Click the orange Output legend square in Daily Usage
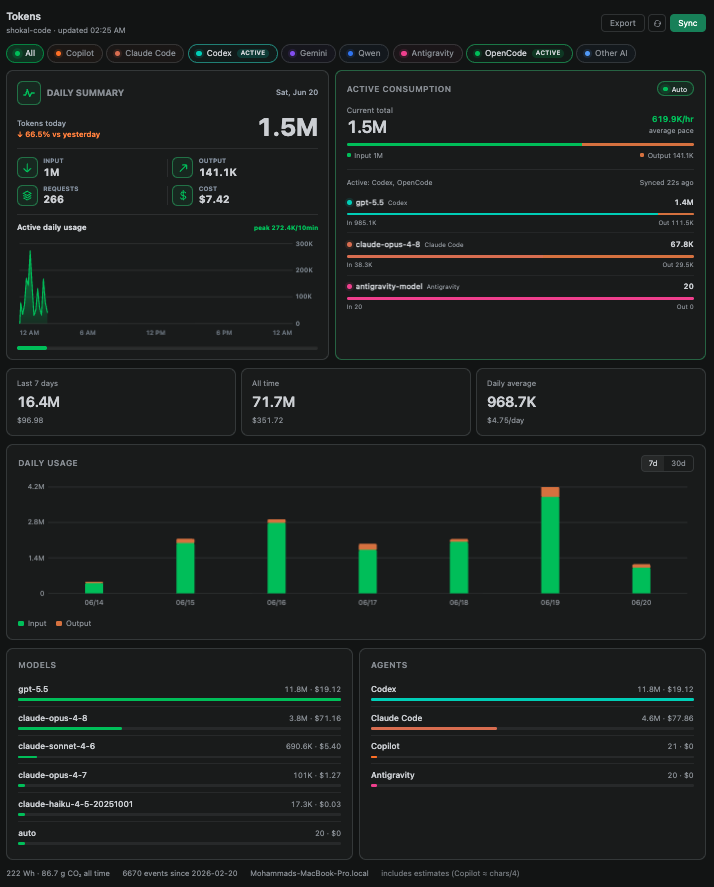 (59, 623)
